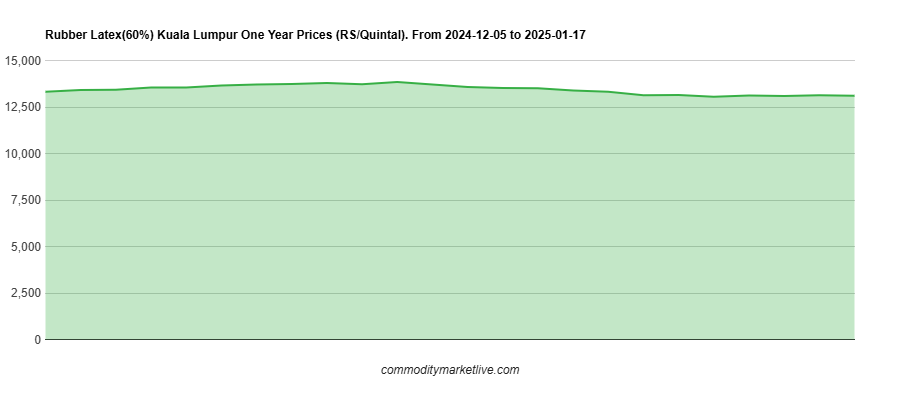This screenshot has height=400, width=900.
Task: Click the 0 label on the y-axis
Action: [37, 340]
